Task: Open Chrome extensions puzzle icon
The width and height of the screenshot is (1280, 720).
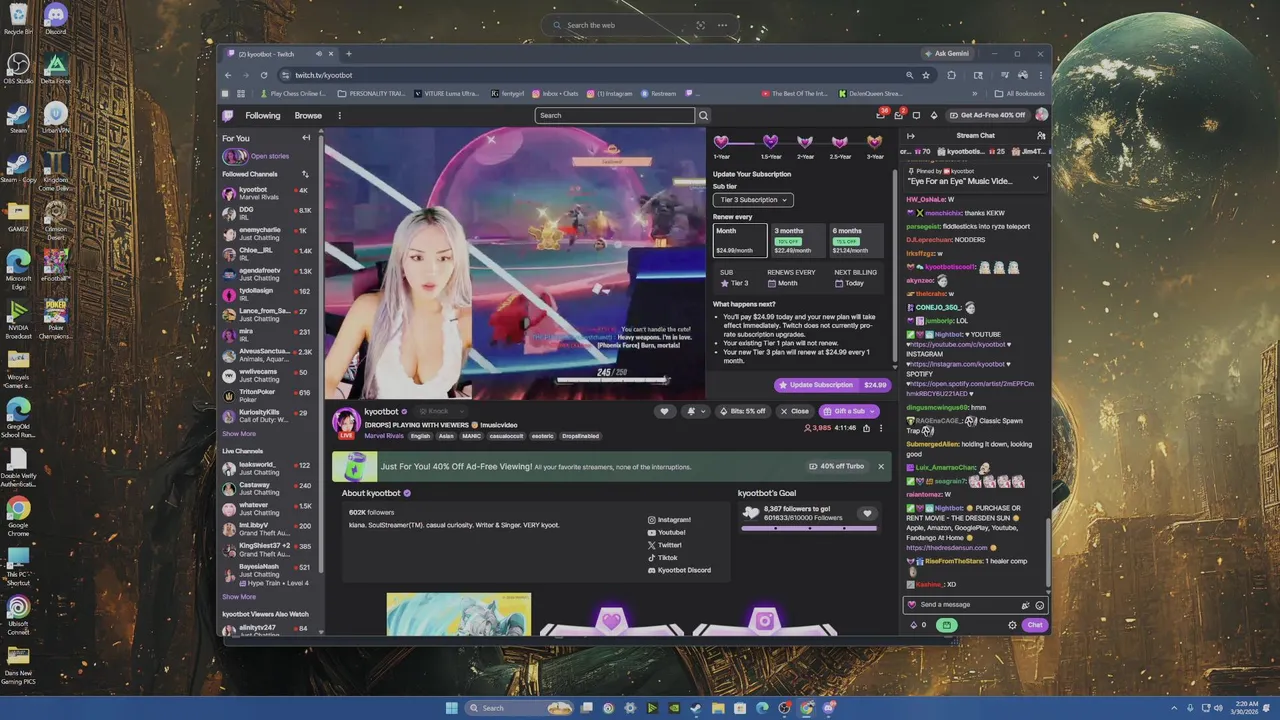Action: pyautogui.click(x=951, y=75)
